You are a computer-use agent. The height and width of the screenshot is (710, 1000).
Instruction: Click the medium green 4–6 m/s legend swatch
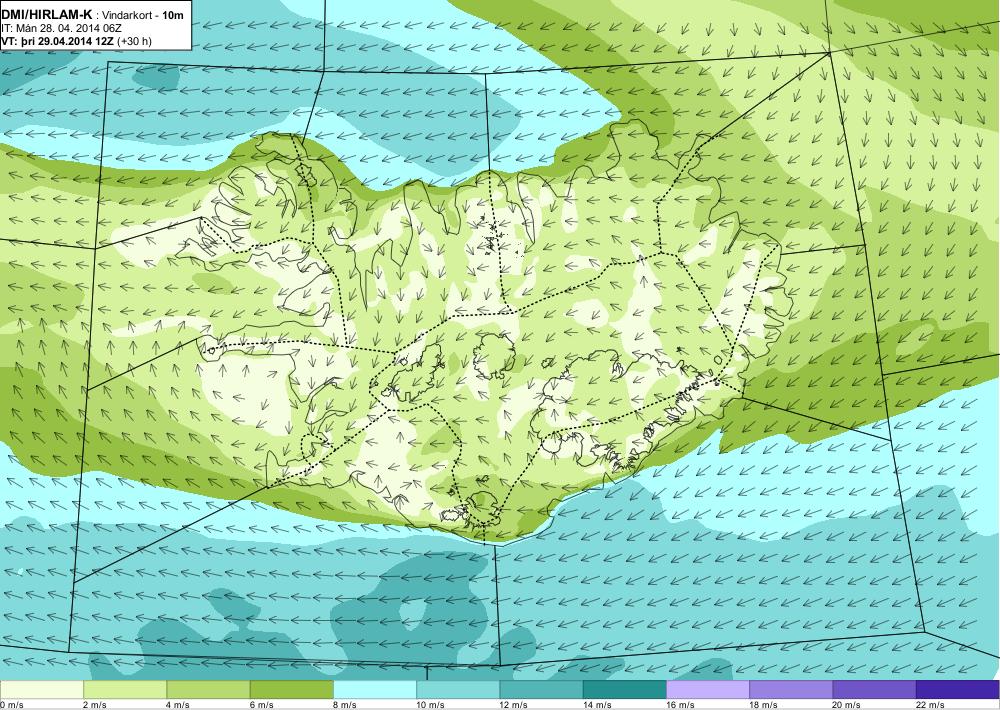(x=209, y=689)
